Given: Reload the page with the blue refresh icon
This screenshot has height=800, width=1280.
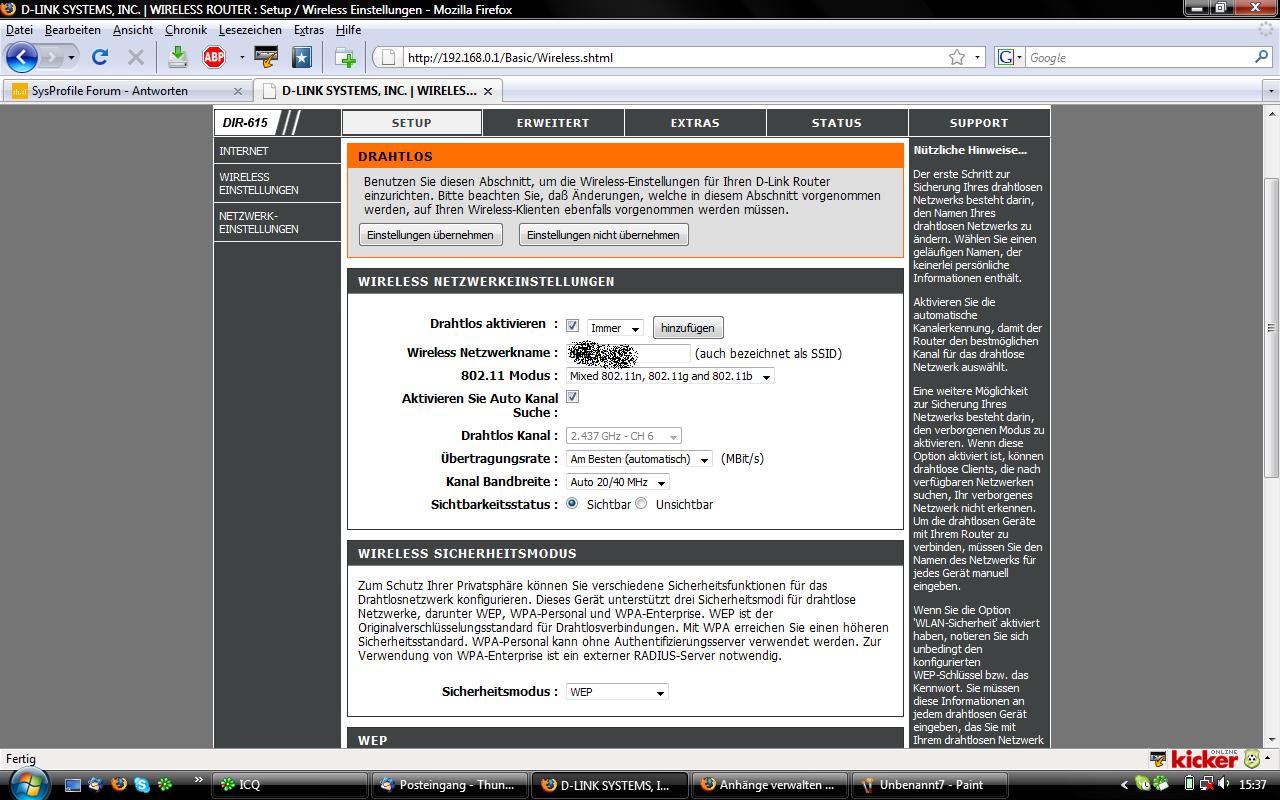Looking at the screenshot, I should coord(100,57).
